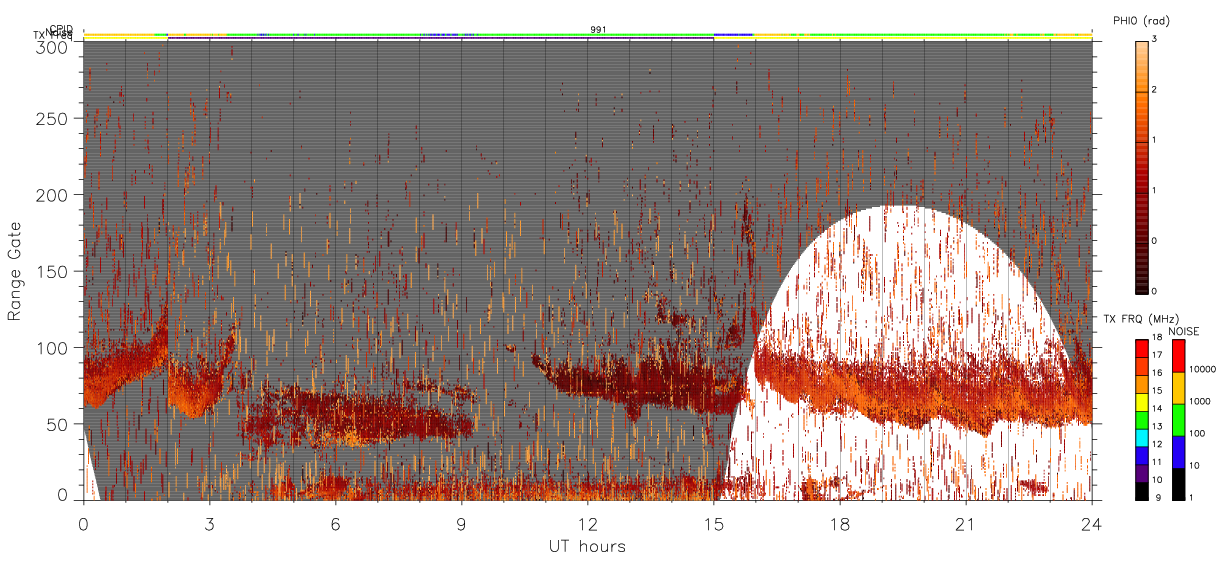
Task: Click Range Gate tick label "250"
Action: point(54,118)
